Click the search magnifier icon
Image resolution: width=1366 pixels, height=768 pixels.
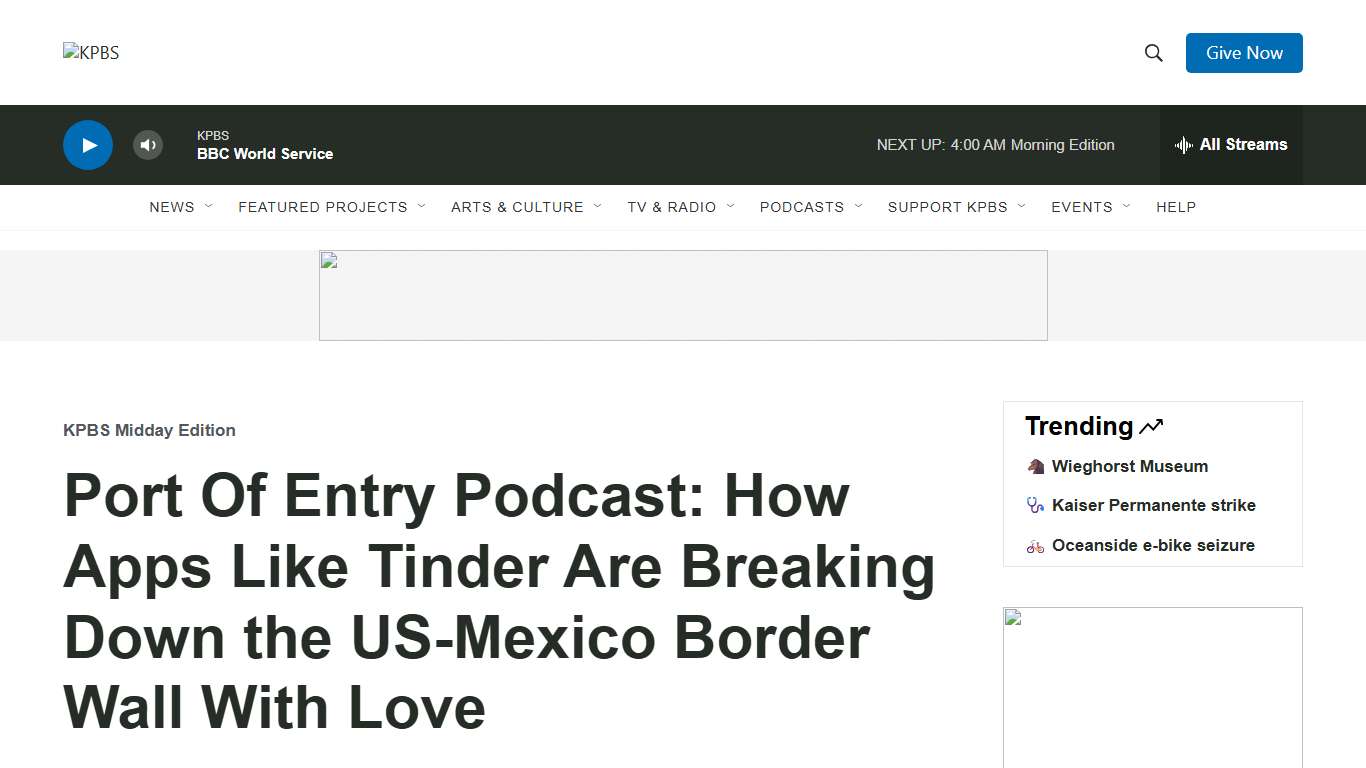point(1153,52)
